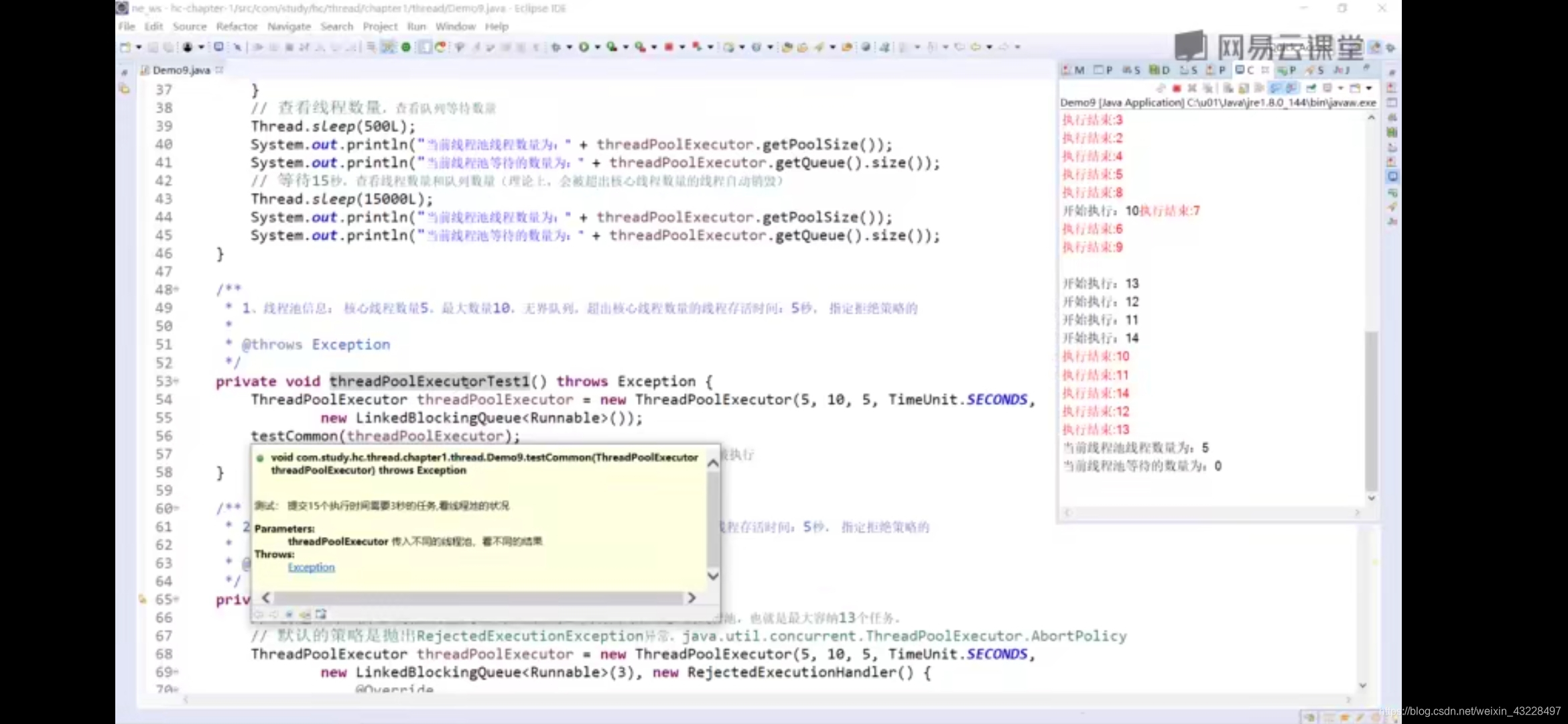Open the Window menu
Image resolution: width=1568 pixels, height=724 pixels.
(x=455, y=26)
